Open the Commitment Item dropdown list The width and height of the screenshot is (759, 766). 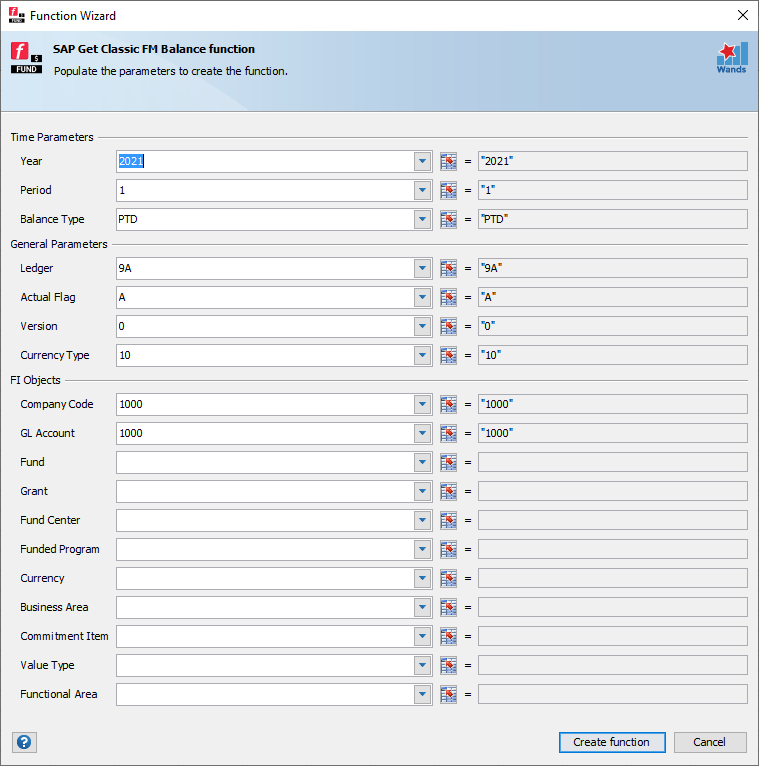[422, 636]
